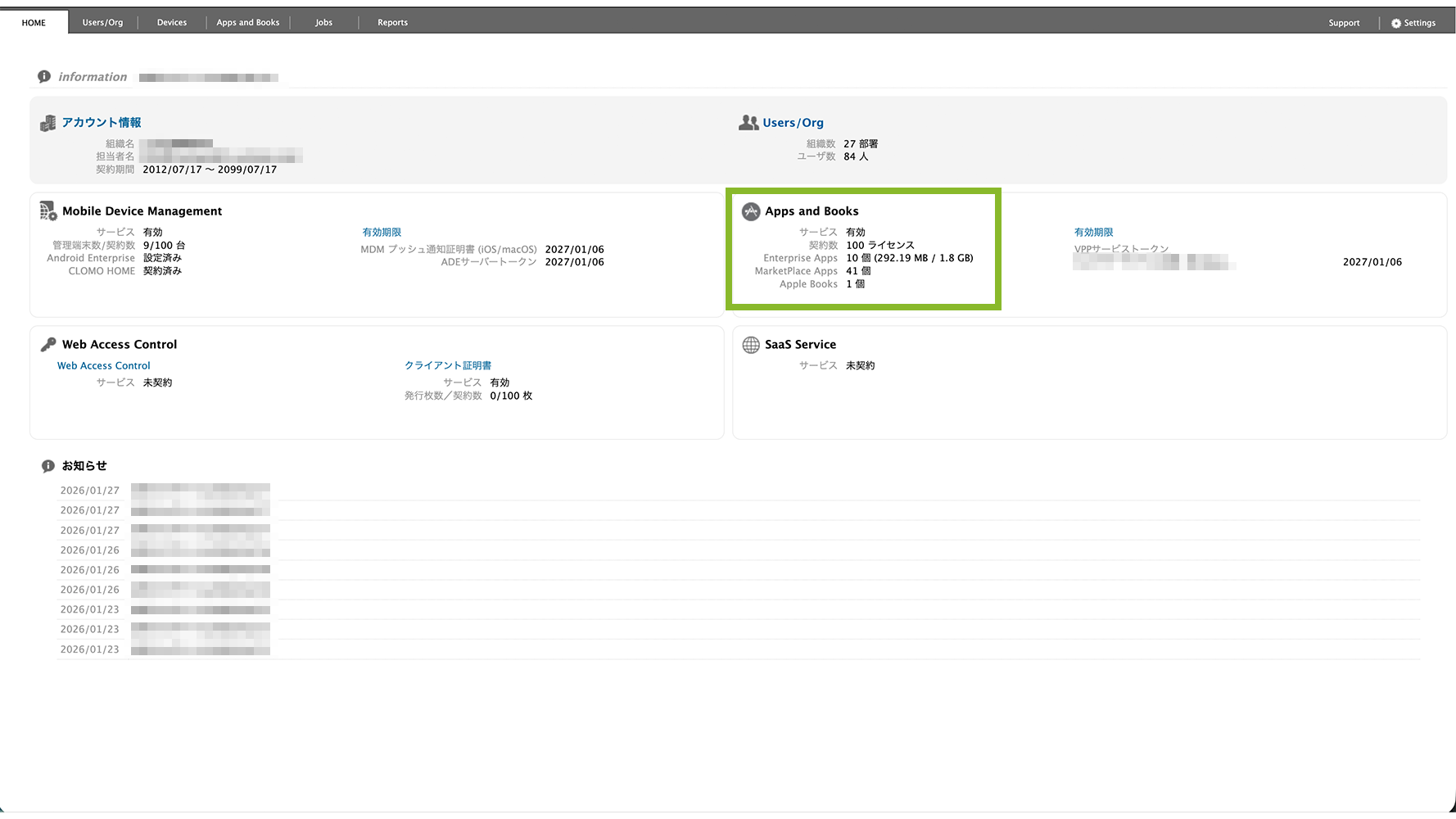
Task: Click the お知らせ notice icon
Action: click(48, 466)
